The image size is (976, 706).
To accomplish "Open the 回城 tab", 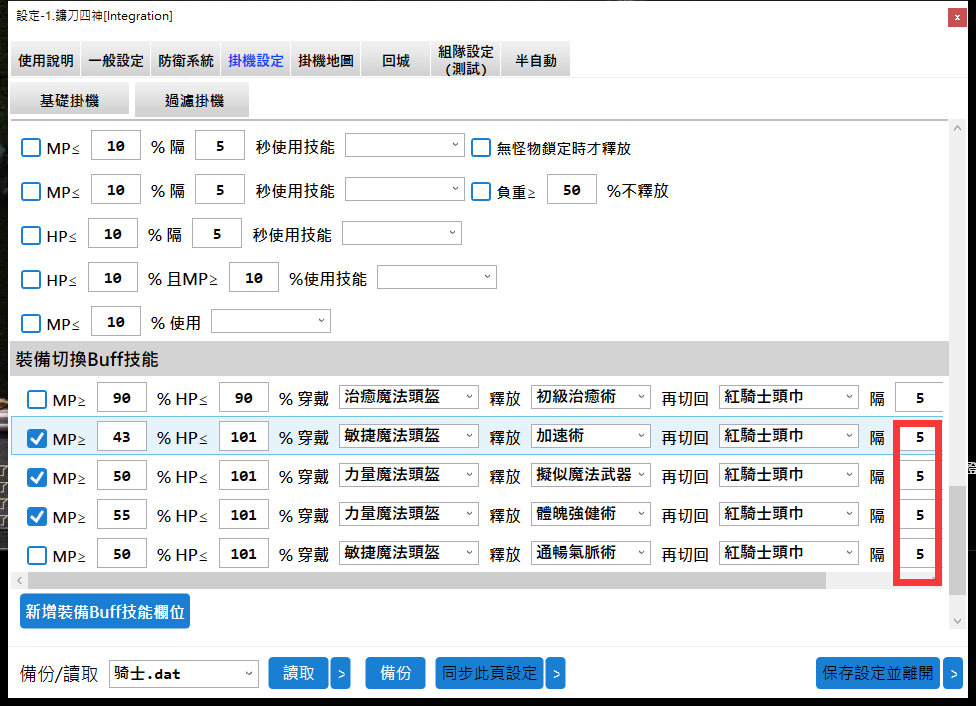I will [x=396, y=60].
